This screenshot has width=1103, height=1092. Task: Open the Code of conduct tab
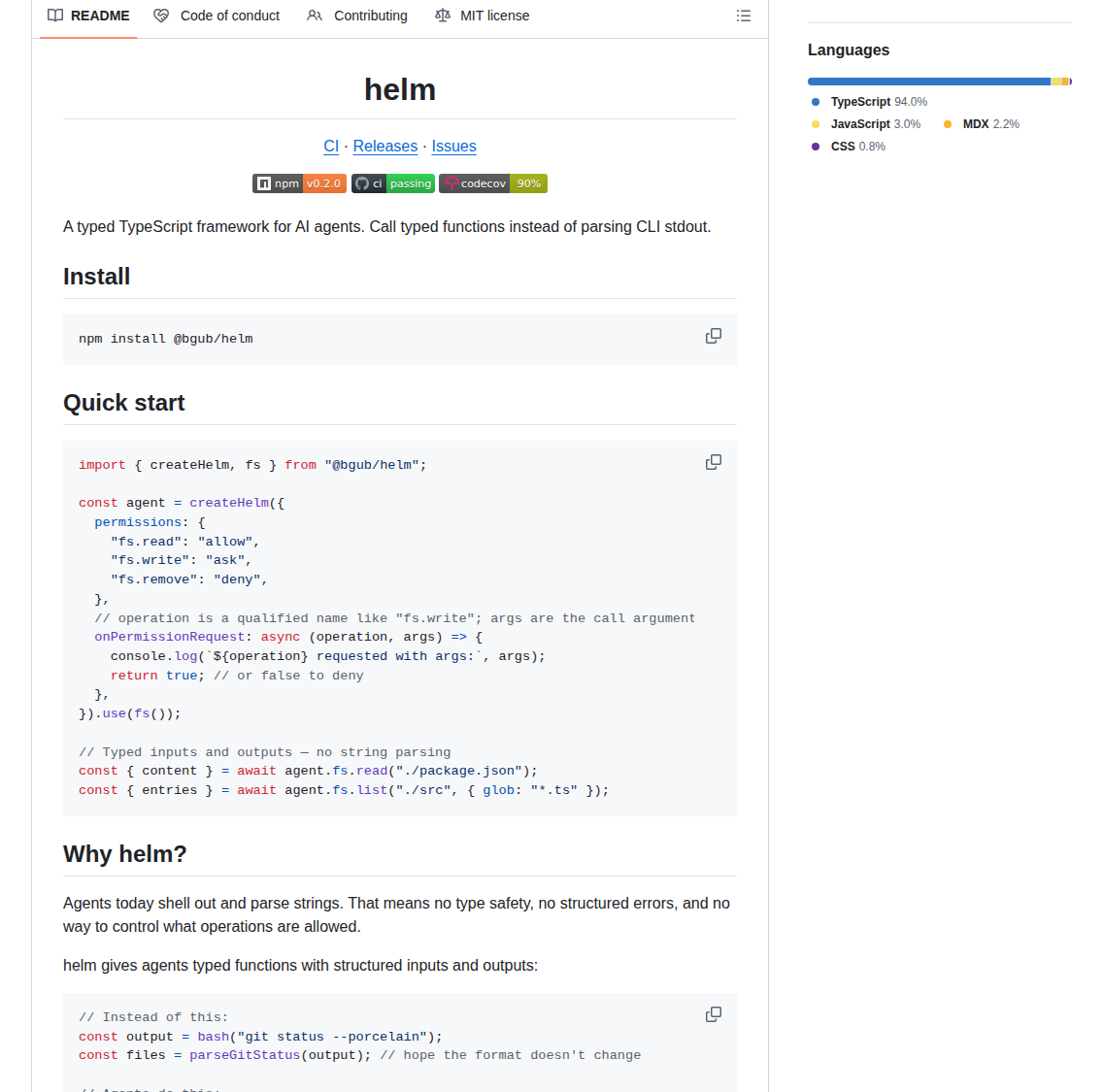coord(229,16)
